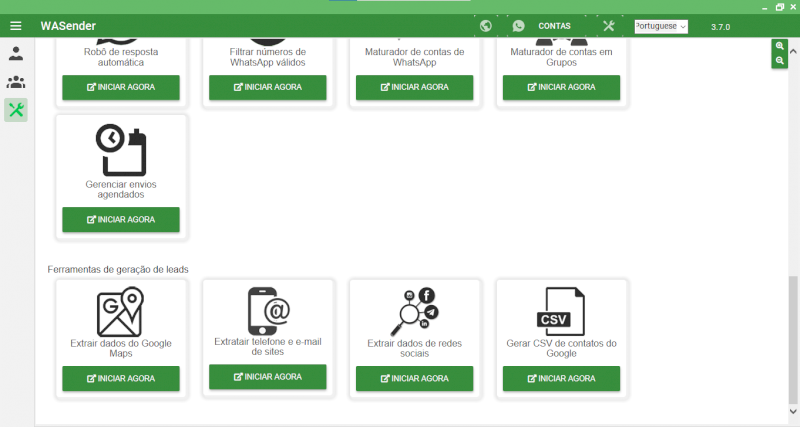Viewport: 800px width, 427px height.
Task: Minimize the WASender window
Action: point(765,8)
